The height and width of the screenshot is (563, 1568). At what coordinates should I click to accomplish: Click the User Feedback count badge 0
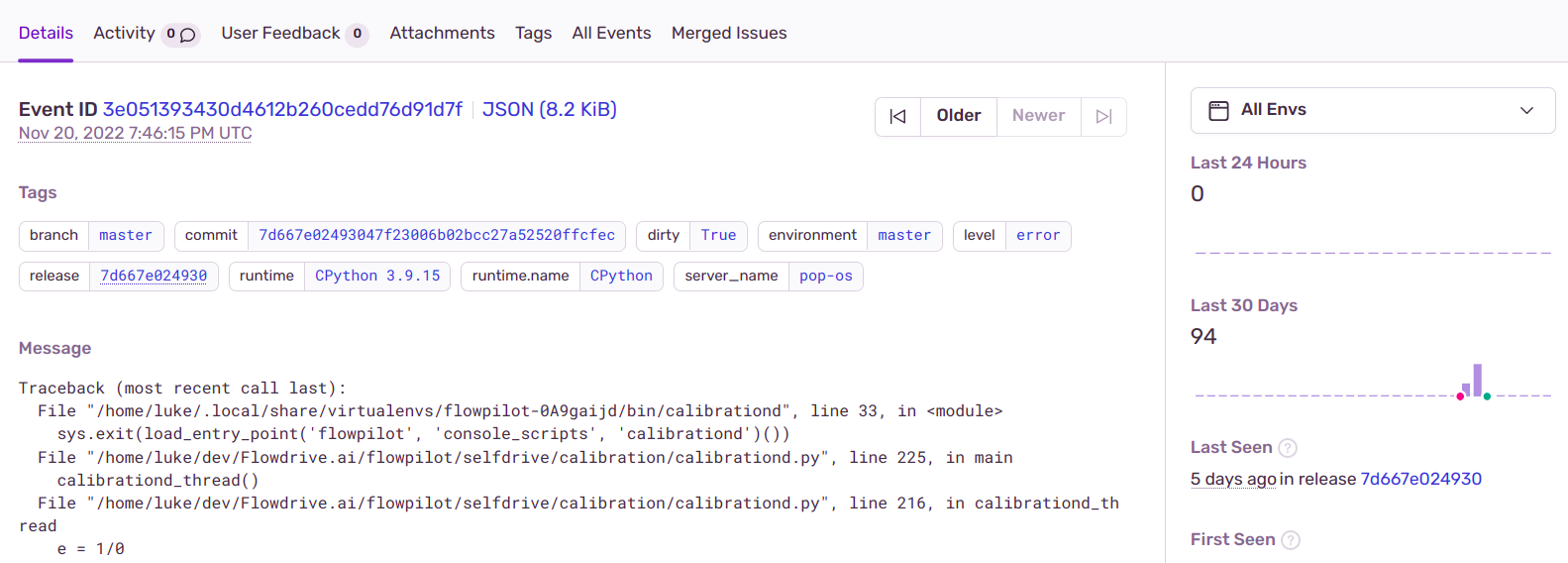click(358, 34)
